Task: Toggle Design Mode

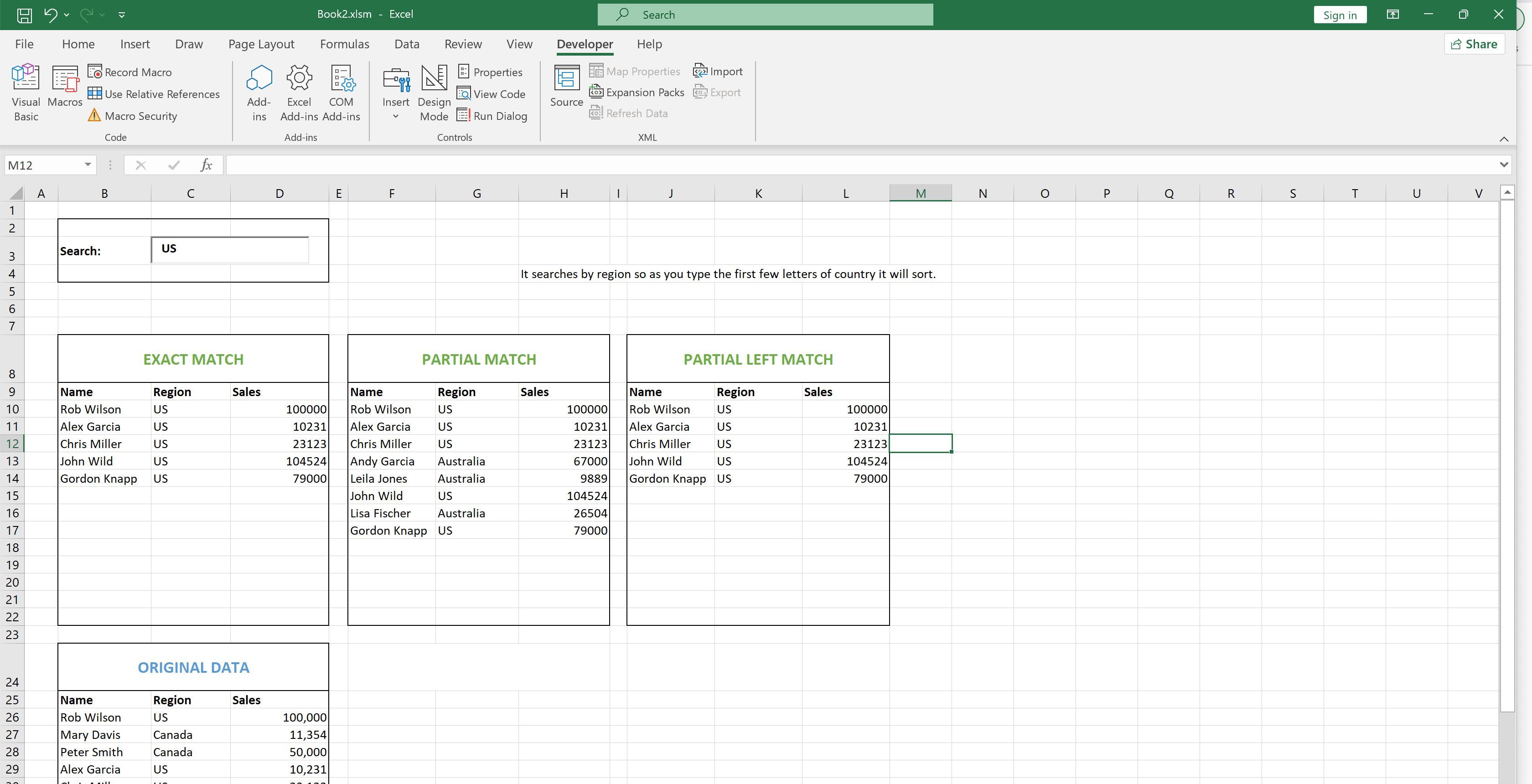Action: [434, 92]
